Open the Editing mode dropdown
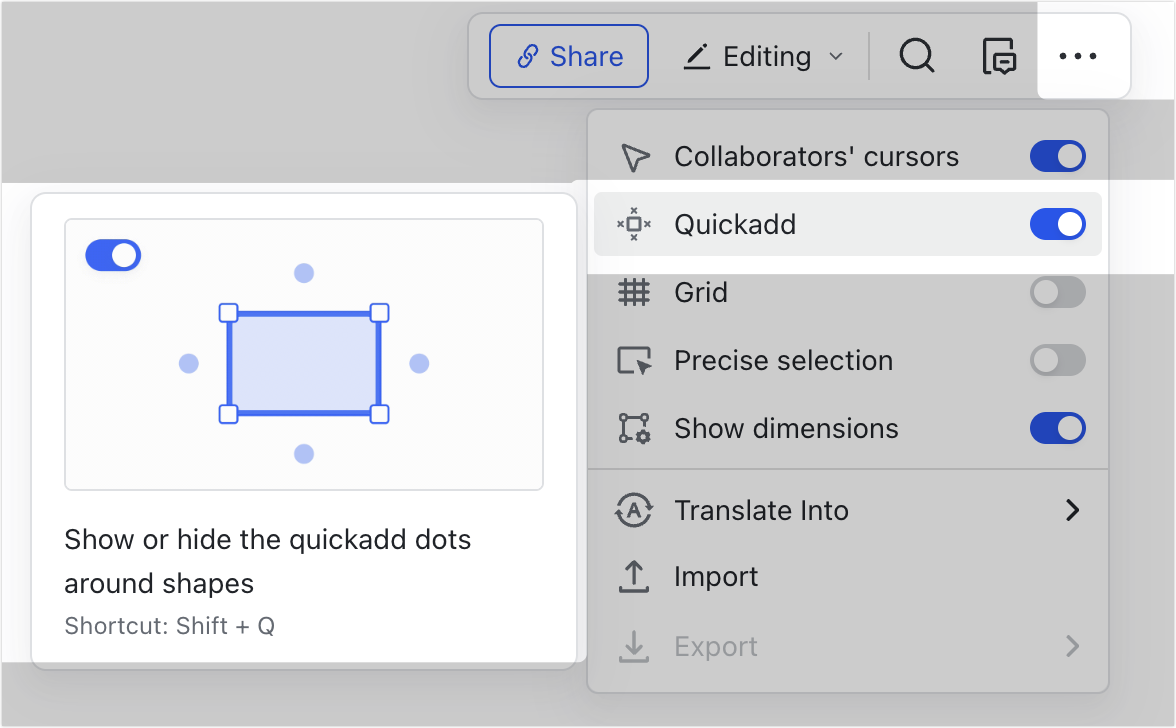1176x728 pixels. click(x=764, y=56)
